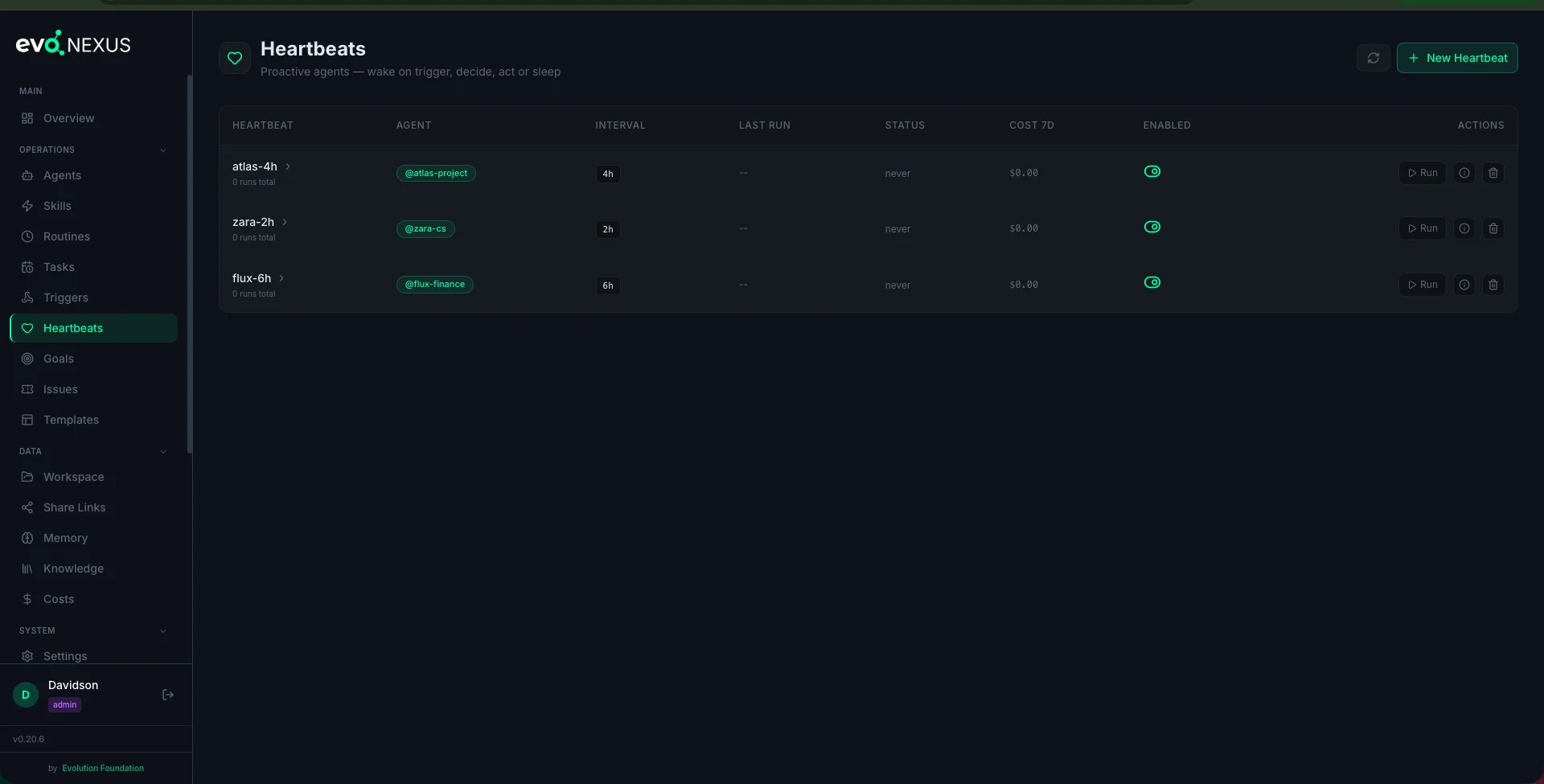This screenshot has width=1544, height=784.
Task: Click the version v0.20.6 label
Action: coord(29,739)
